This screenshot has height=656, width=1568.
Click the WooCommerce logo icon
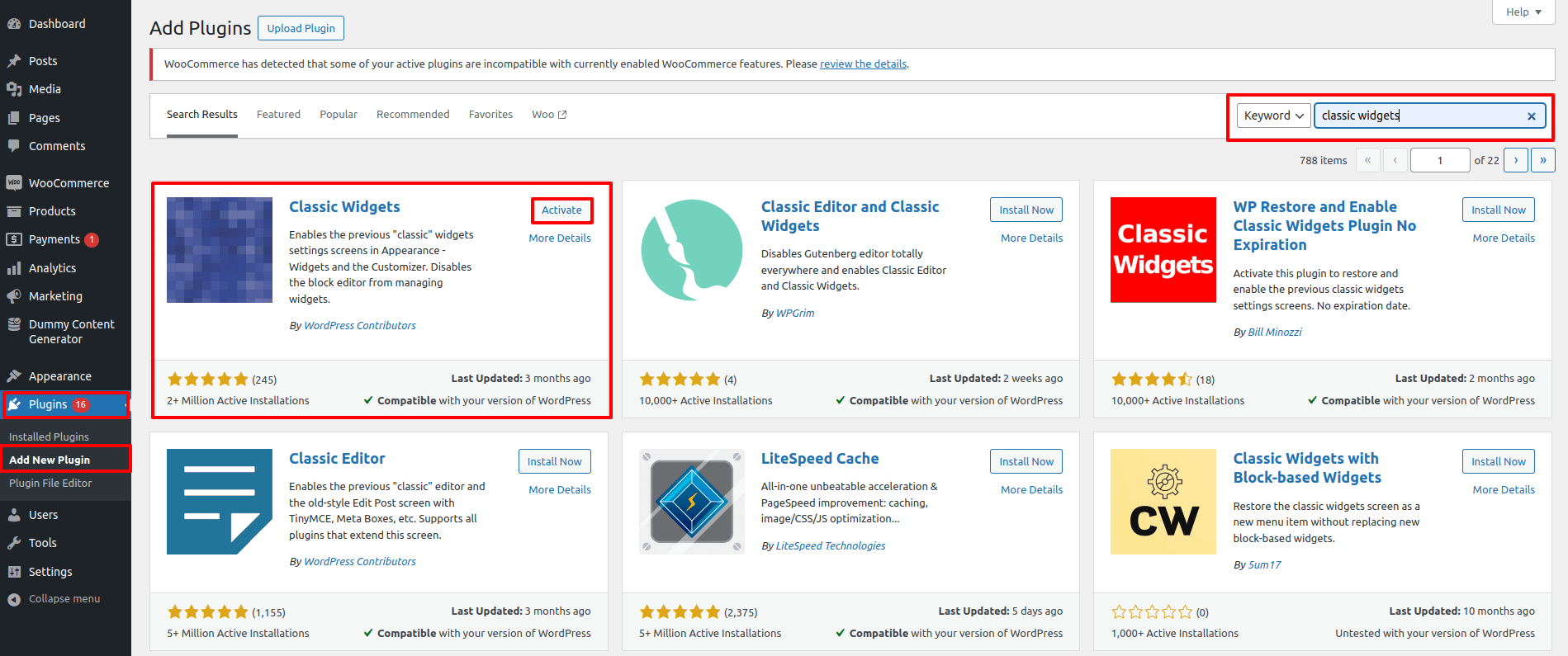pos(14,183)
